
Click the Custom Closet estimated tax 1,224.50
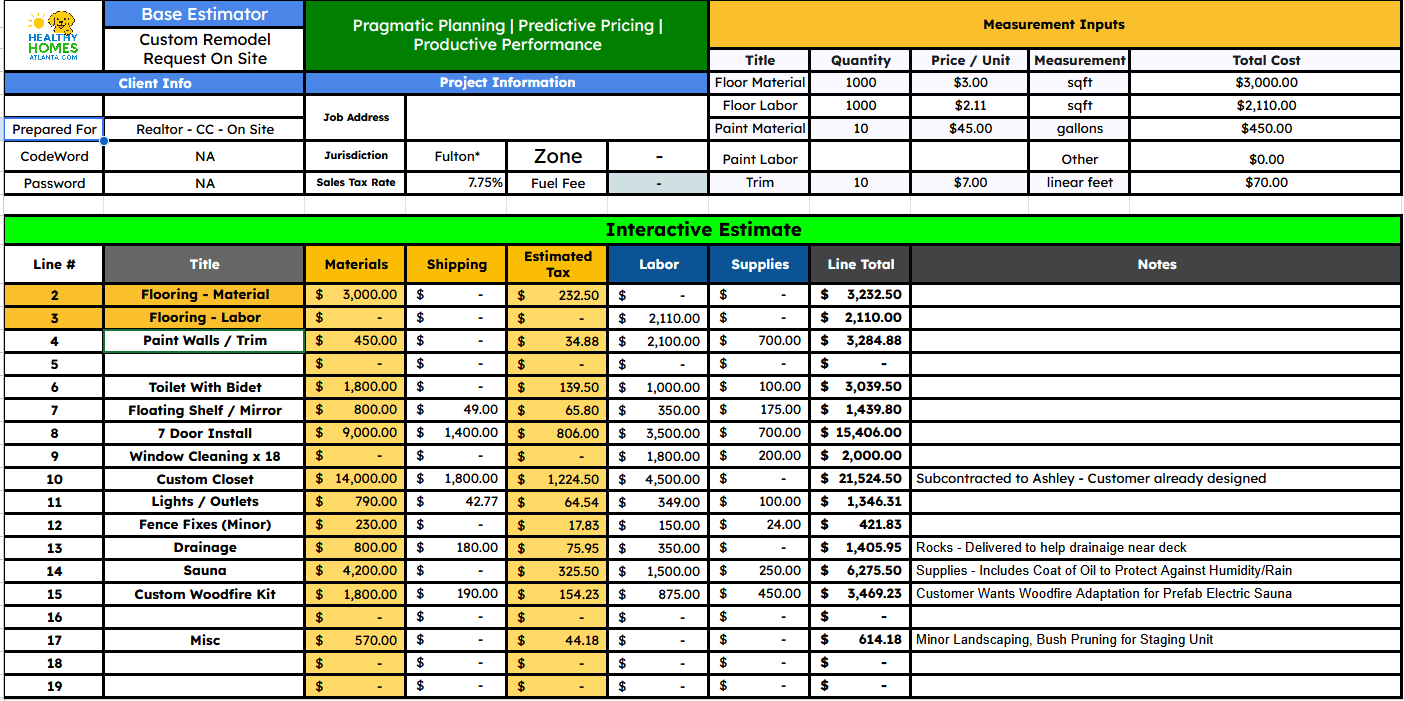[558, 479]
